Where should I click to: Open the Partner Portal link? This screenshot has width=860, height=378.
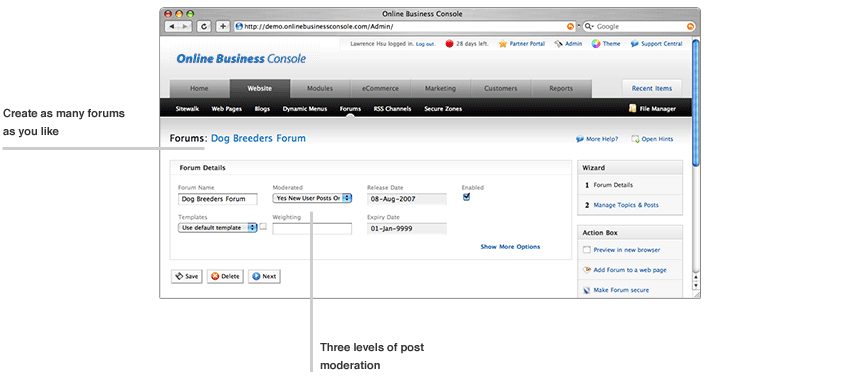527,44
